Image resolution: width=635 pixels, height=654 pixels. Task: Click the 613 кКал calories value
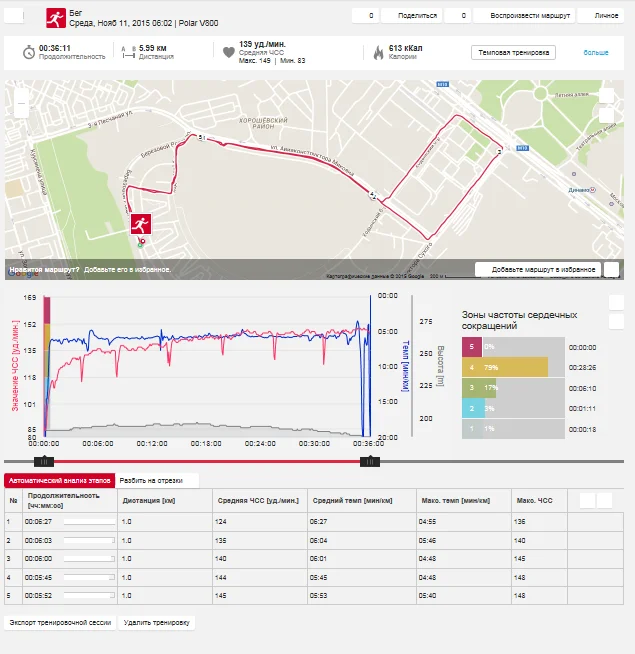pos(405,48)
